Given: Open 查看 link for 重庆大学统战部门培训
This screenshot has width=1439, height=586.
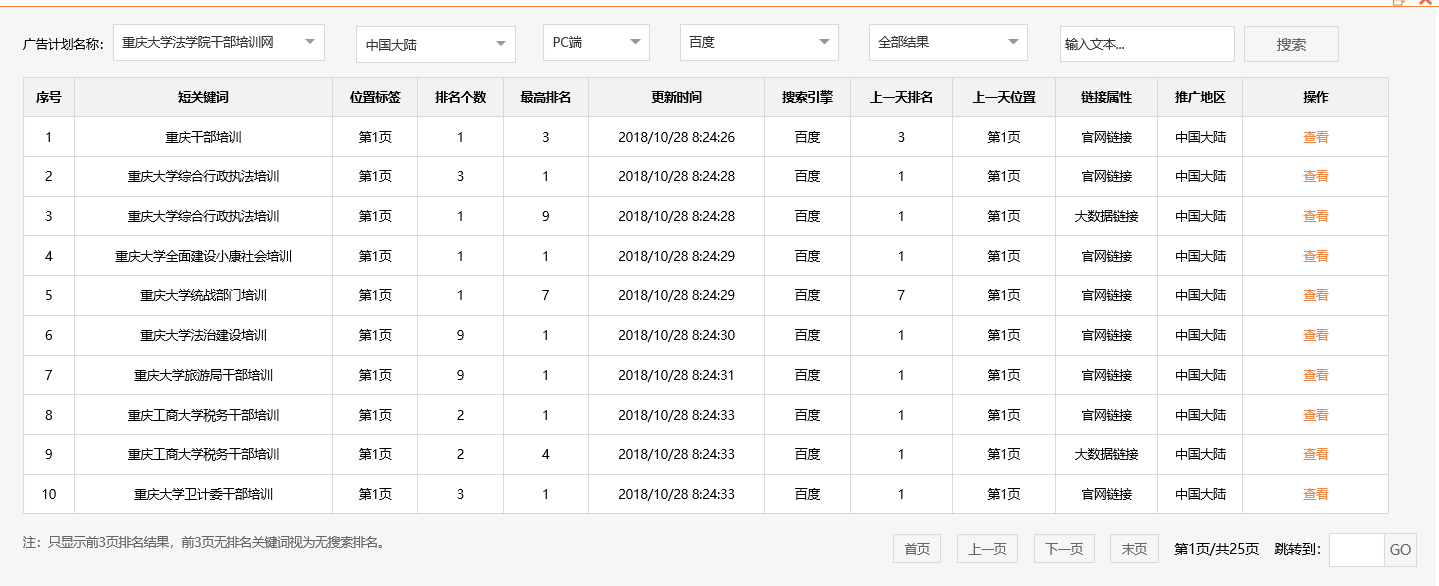Looking at the screenshot, I should coord(1315,296).
